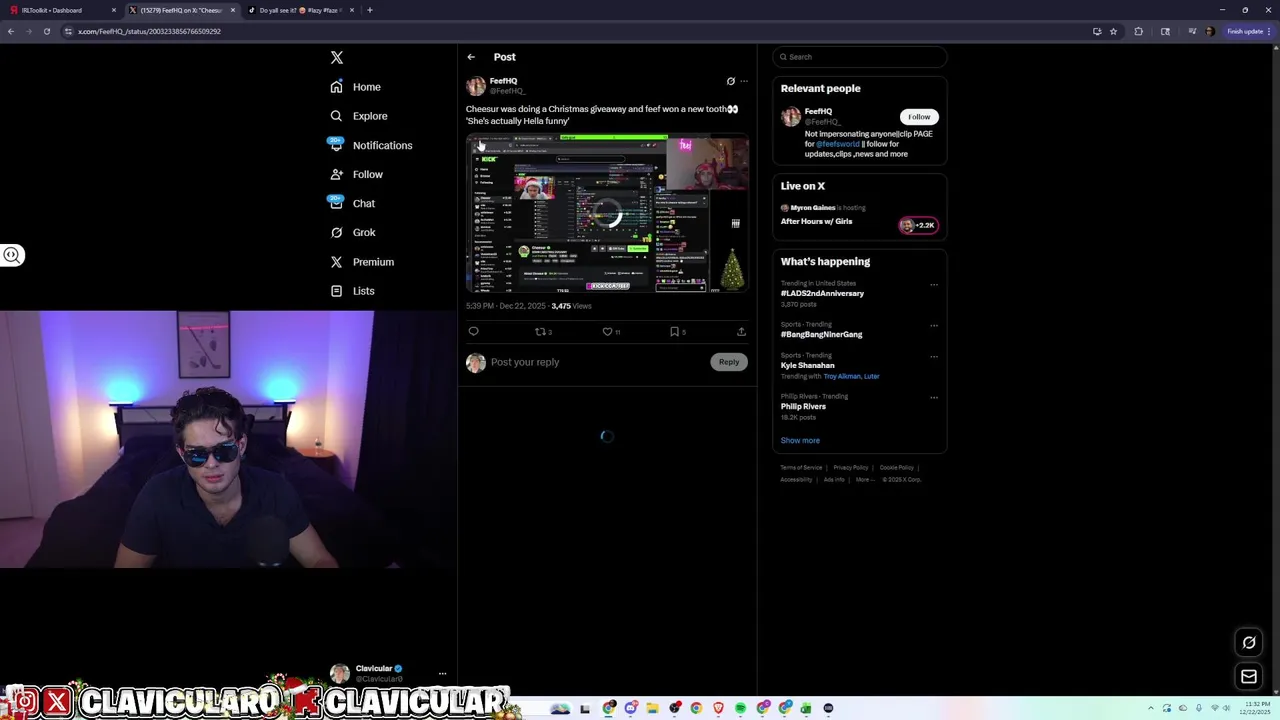Open a new browser tab
Viewport: 1280px width, 720px height.
tap(370, 10)
